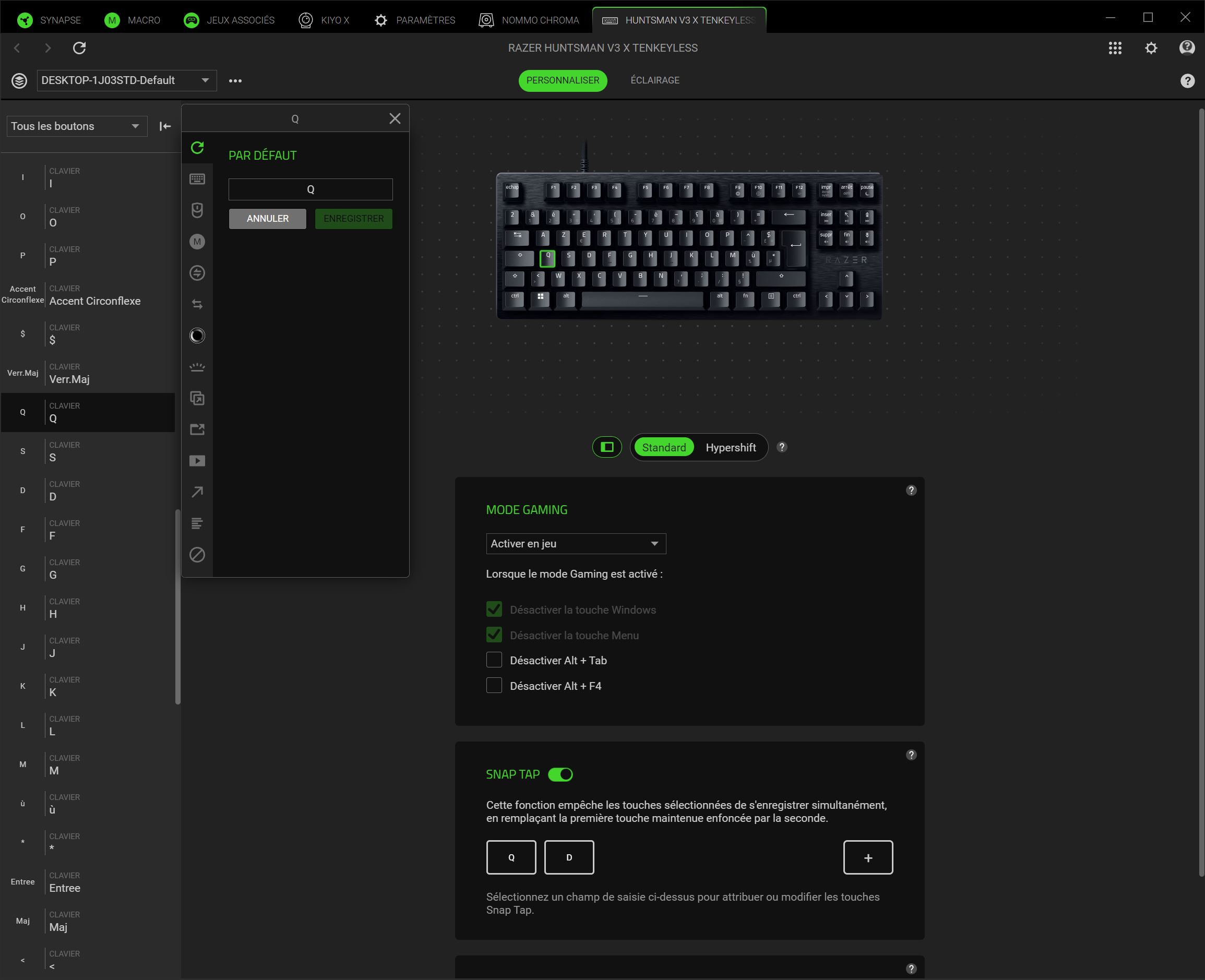Select the M key row
Screen dimensions: 1205x980
[88, 764]
